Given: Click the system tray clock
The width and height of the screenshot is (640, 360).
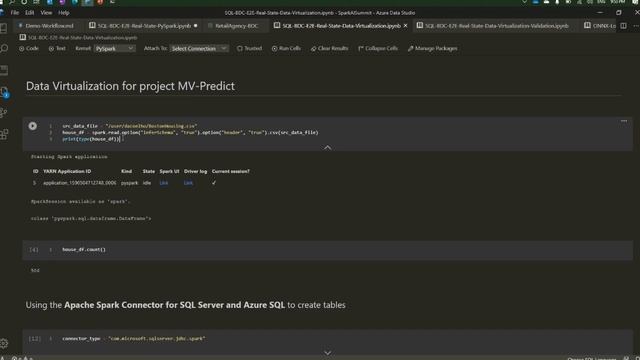Looking at the screenshot, I should (618, 2).
